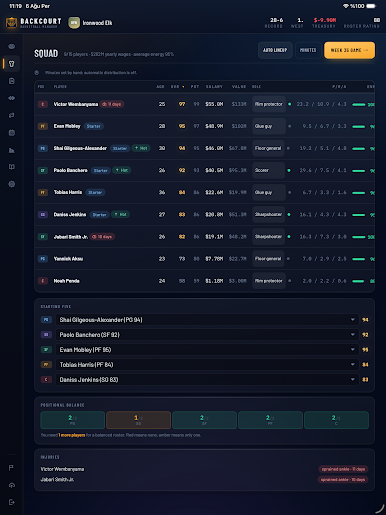Click Tobias Harris' energy bar
The height and width of the screenshot is (515, 386).
[359, 193]
